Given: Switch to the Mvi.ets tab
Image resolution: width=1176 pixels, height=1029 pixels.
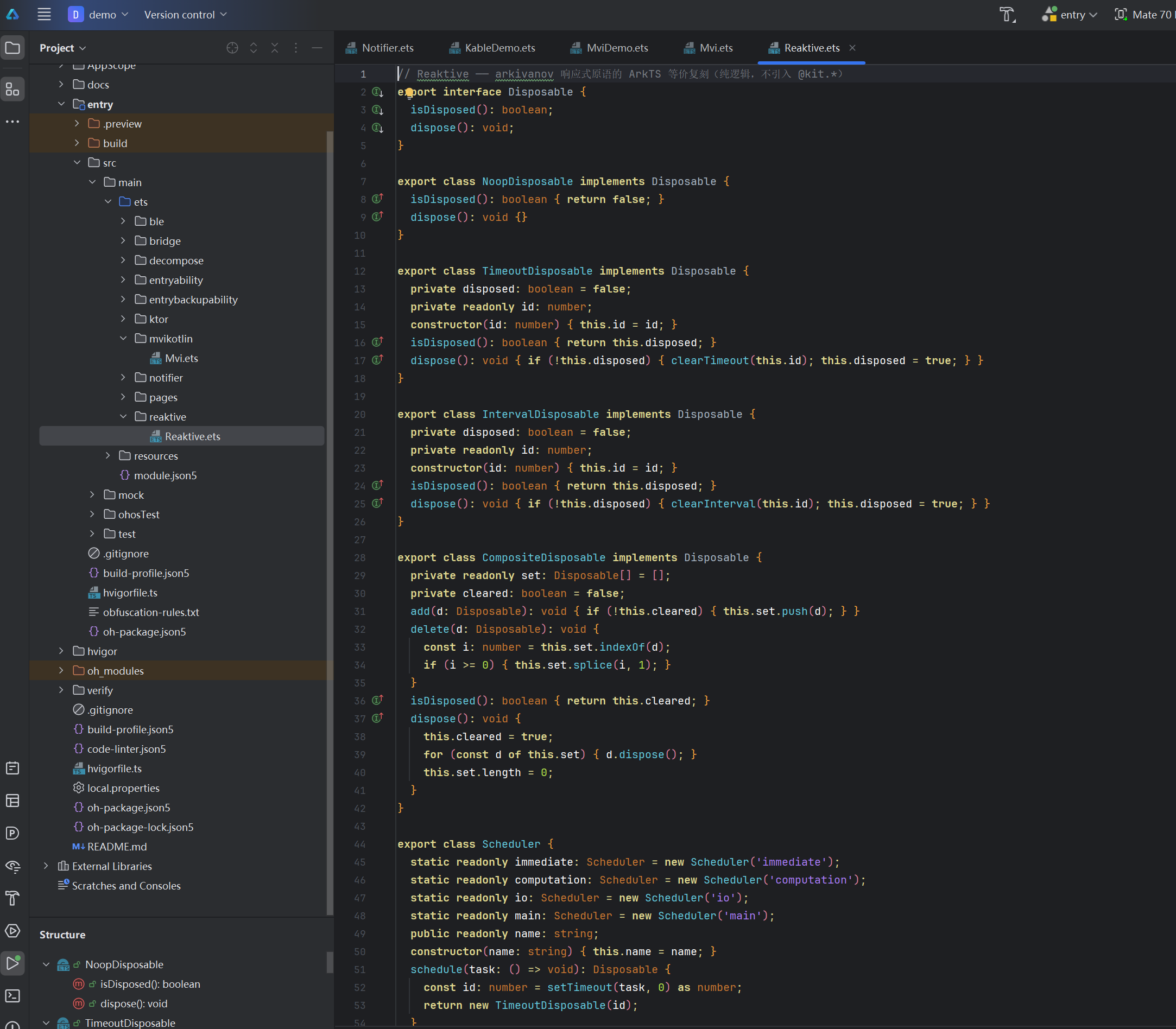Looking at the screenshot, I should click(x=709, y=48).
